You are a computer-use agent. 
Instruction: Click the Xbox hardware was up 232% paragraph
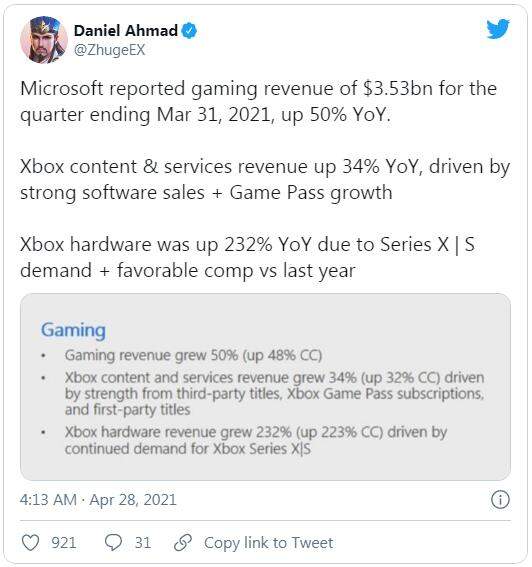click(247, 257)
